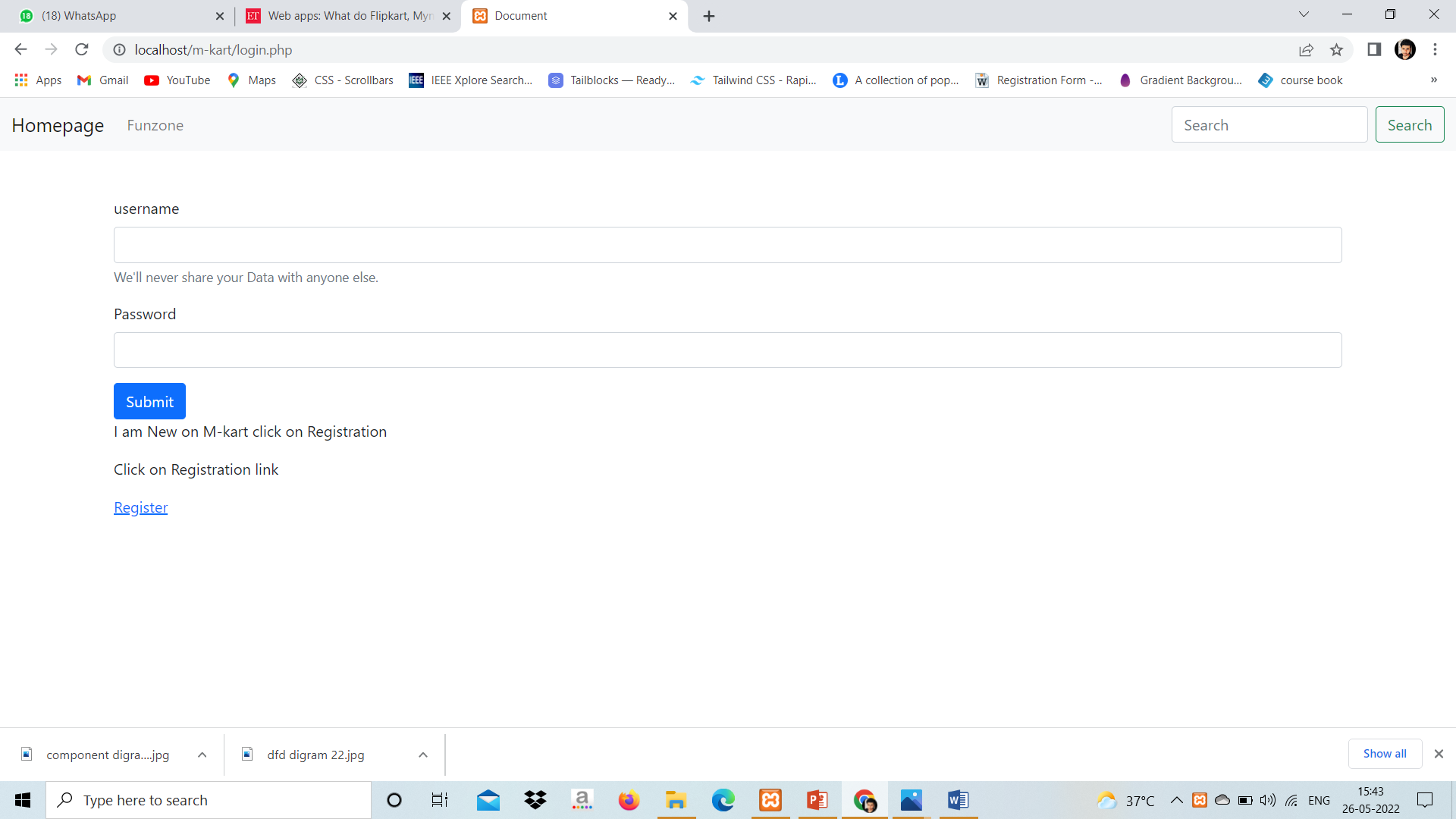
Task: Launch XAMPP from the taskbar
Action: 770,799
